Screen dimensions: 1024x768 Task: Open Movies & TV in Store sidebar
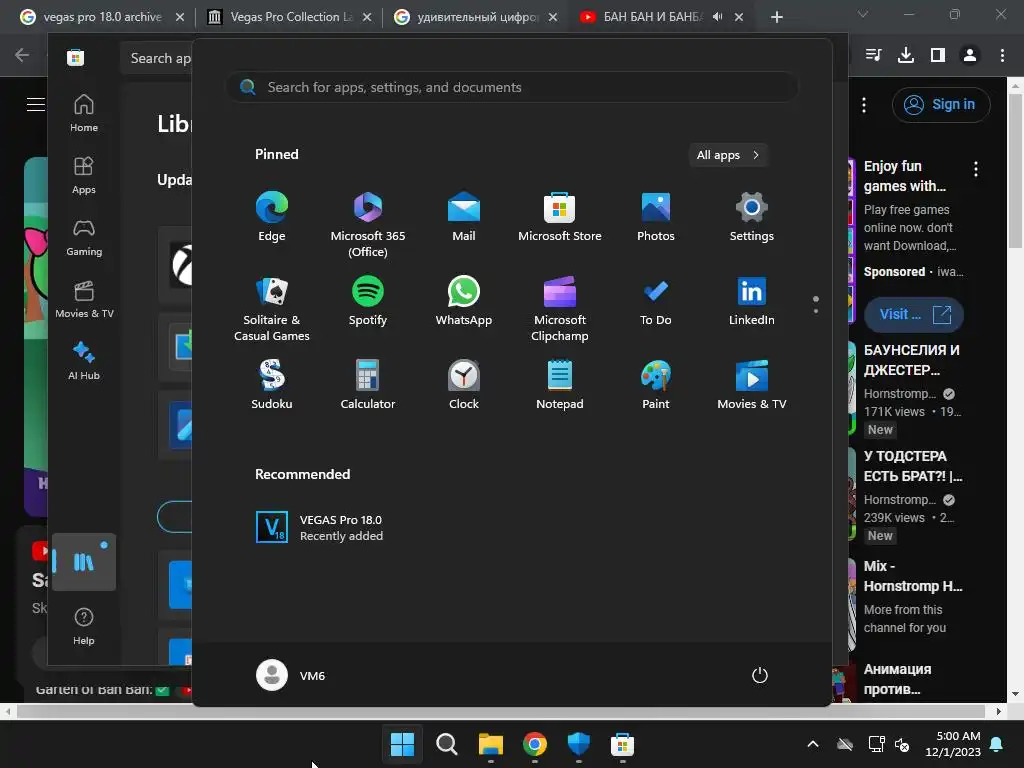84,299
